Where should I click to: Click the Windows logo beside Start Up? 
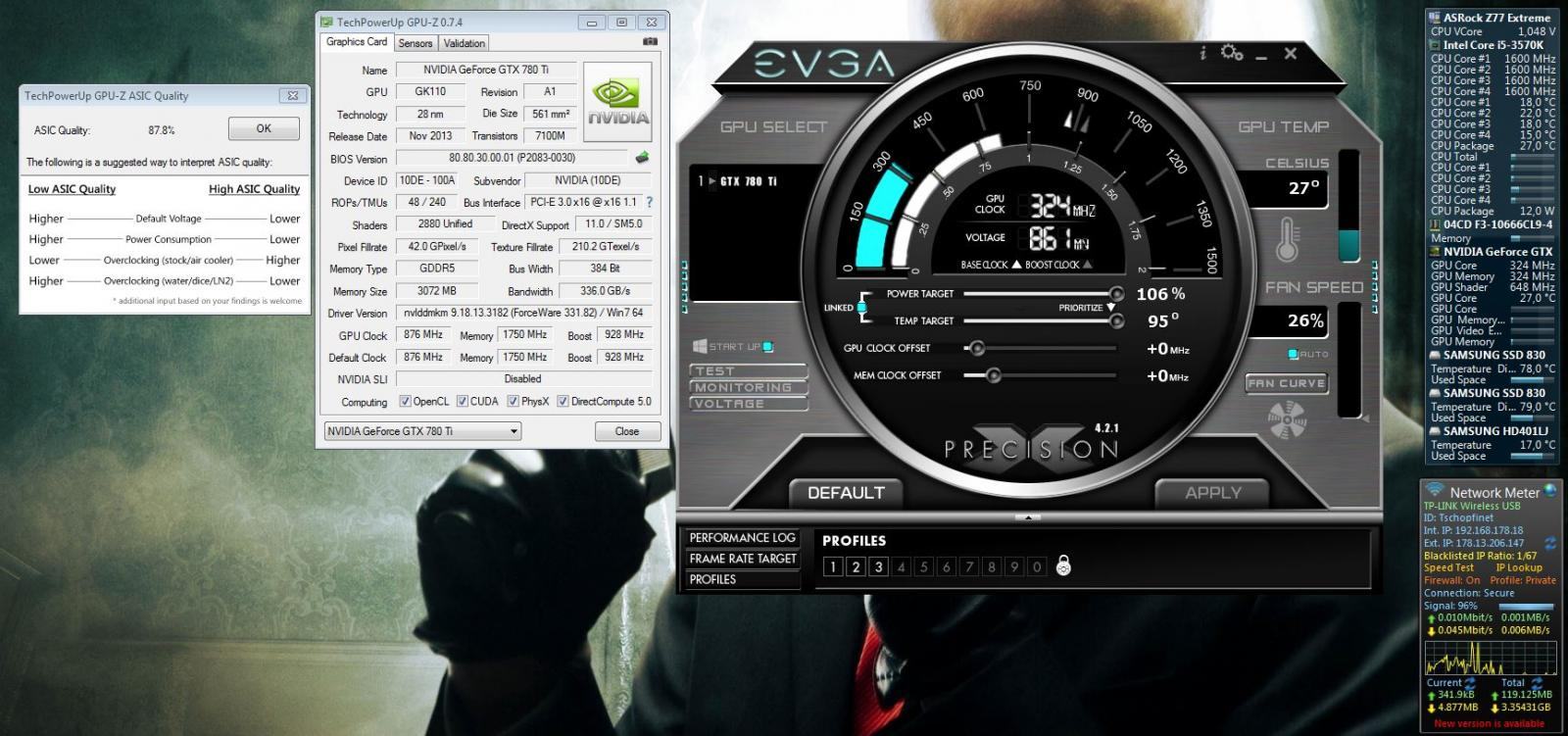click(x=700, y=347)
